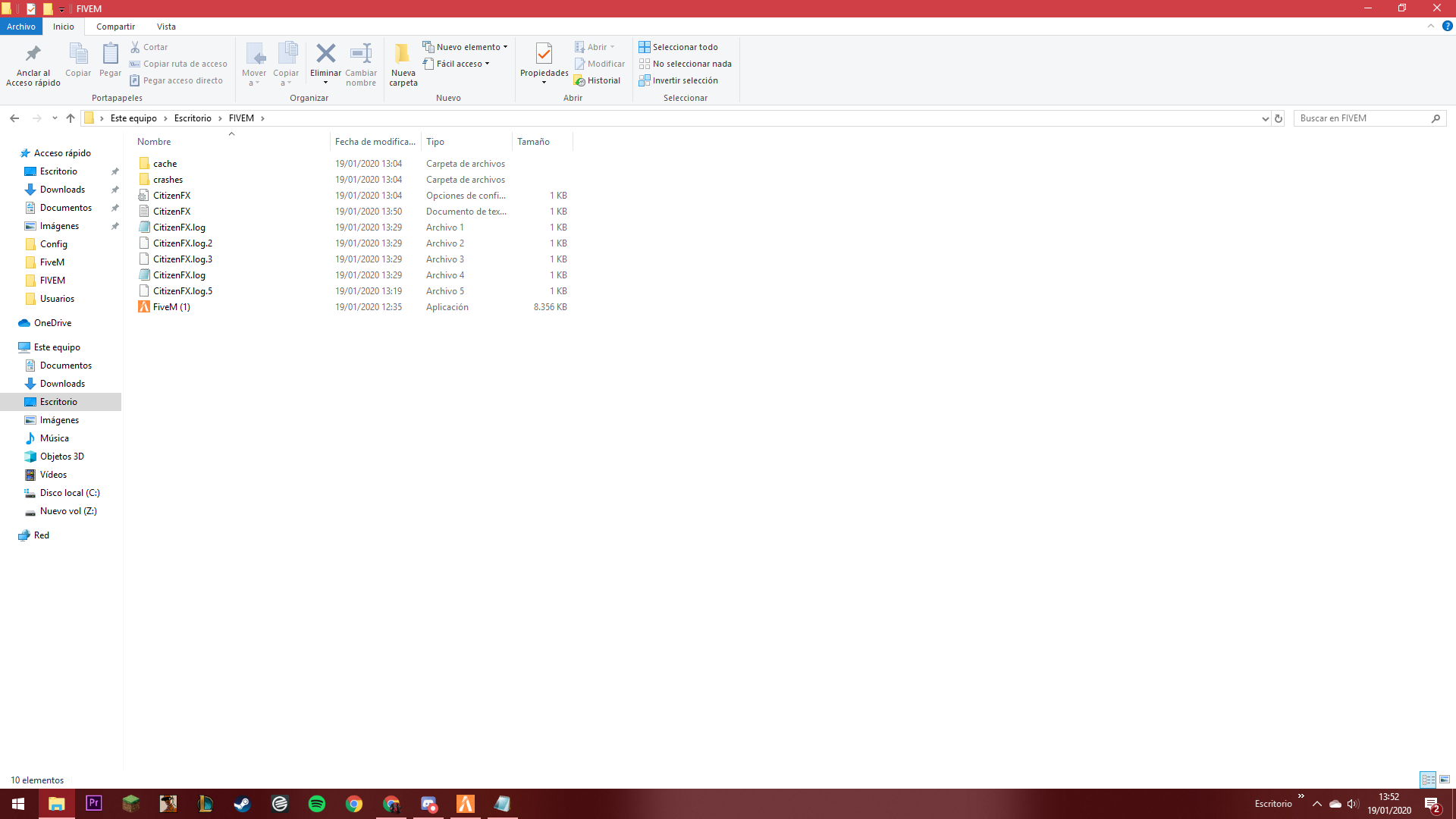The width and height of the screenshot is (1456, 819).
Task: Switch to details view layout icon
Action: [x=1428, y=780]
